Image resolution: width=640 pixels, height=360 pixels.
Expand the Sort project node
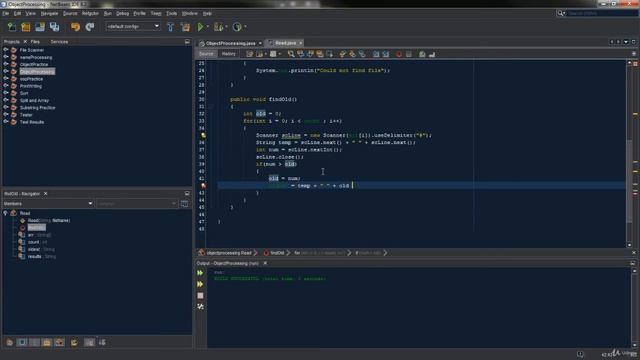[6, 93]
